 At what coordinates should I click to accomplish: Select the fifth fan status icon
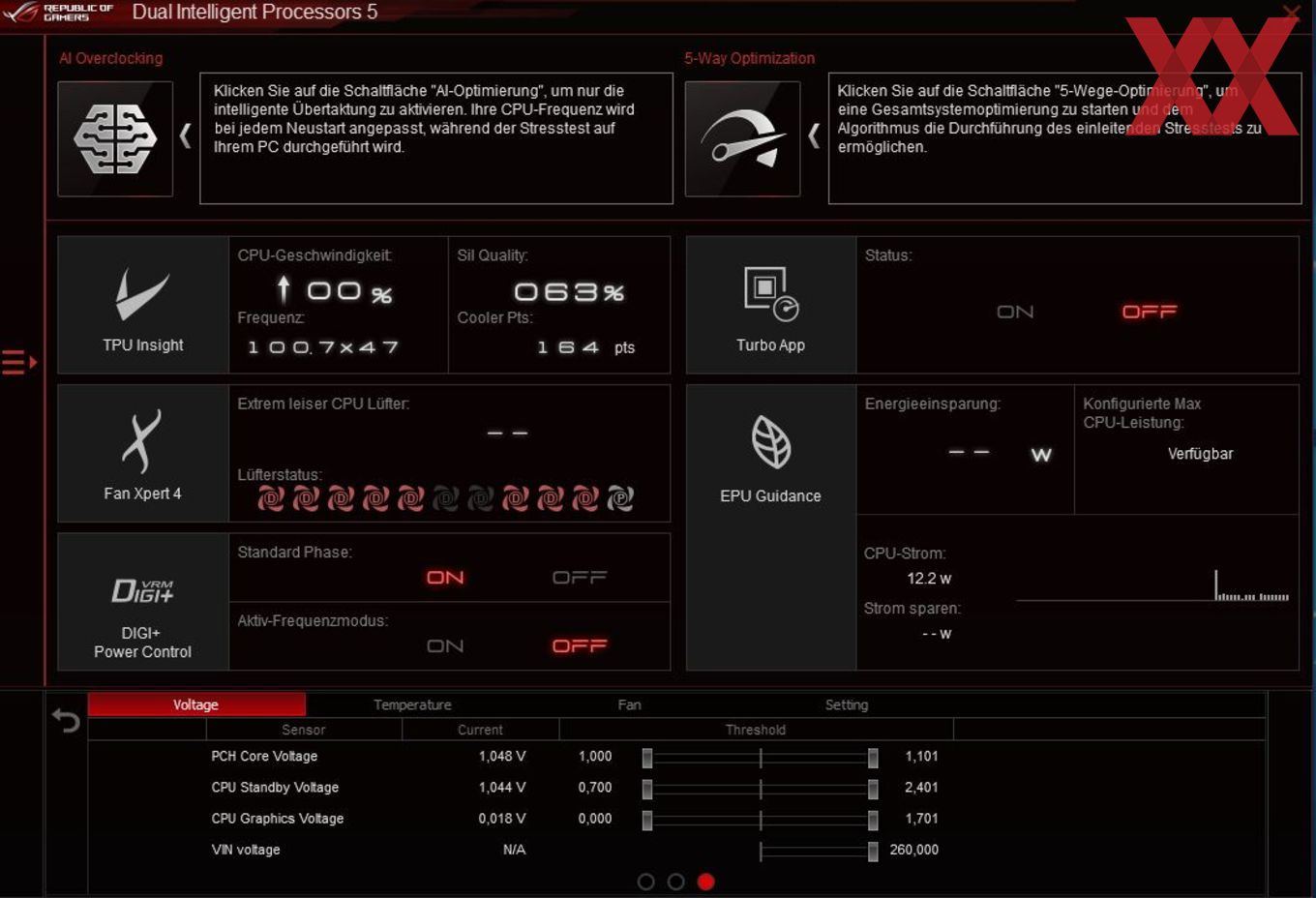(410, 498)
